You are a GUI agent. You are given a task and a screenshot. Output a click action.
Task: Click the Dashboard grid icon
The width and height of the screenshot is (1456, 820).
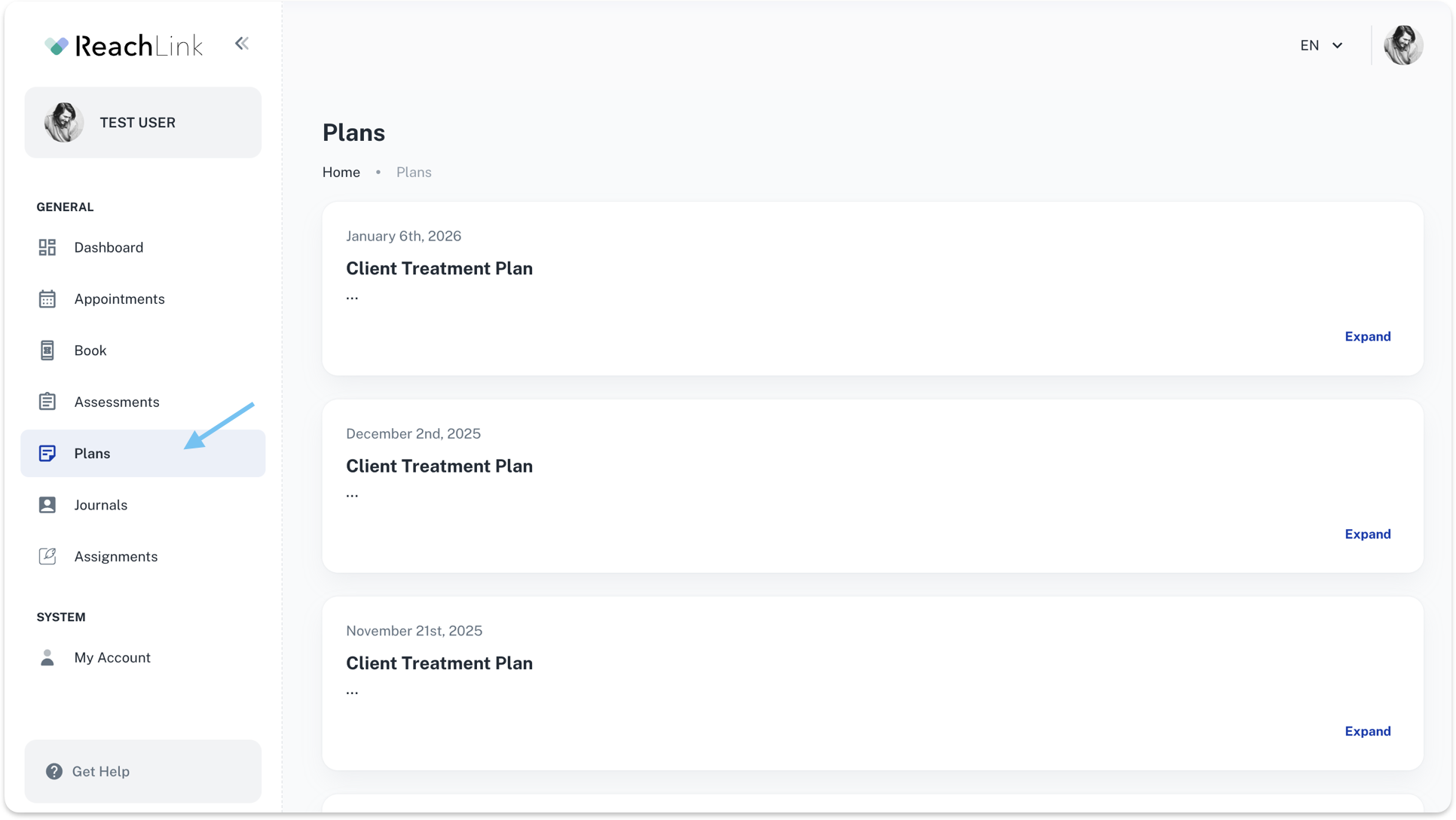tap(47, 247)
